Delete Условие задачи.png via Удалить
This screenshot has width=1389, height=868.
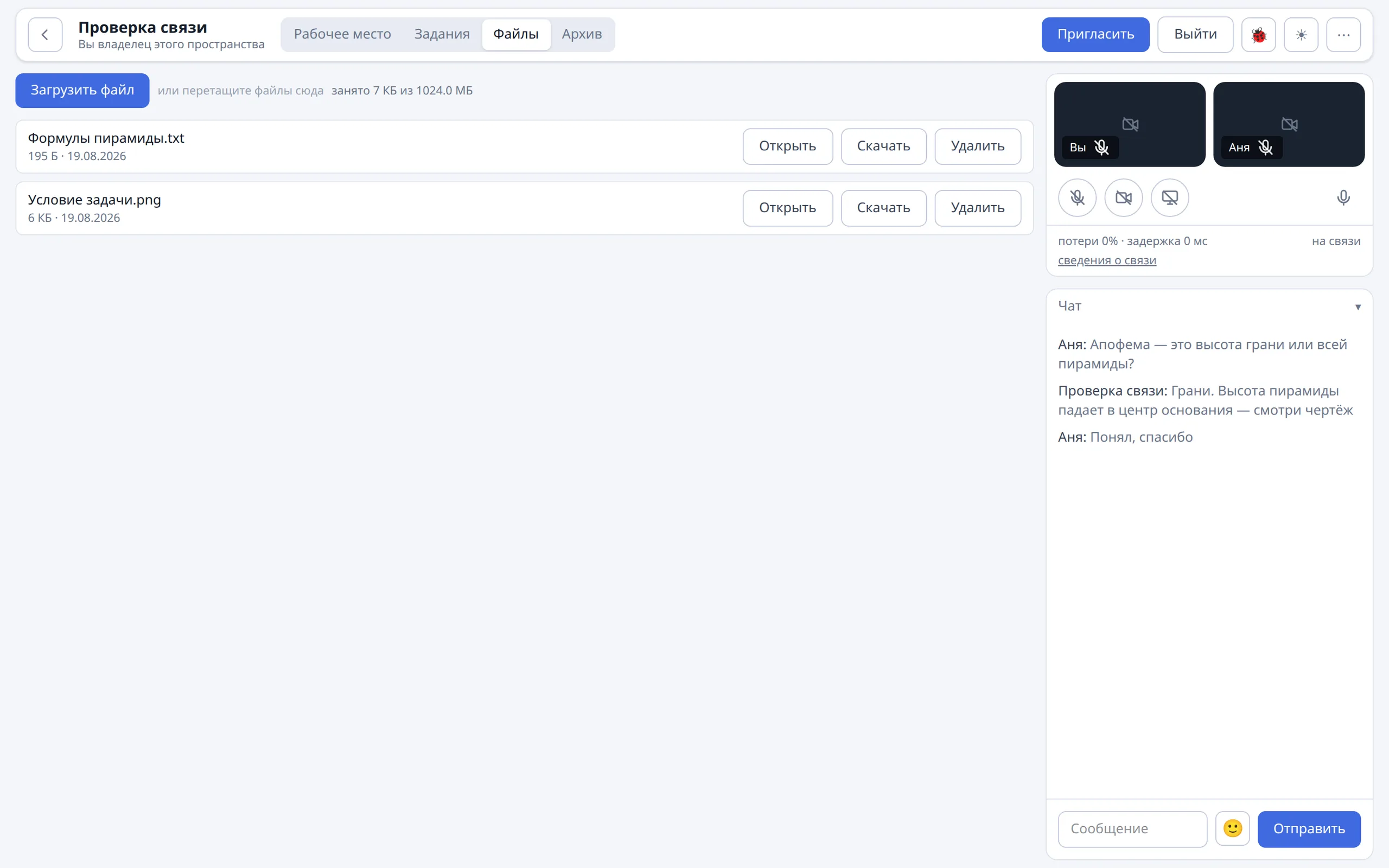pyautogui.click(x=978, y=208)
